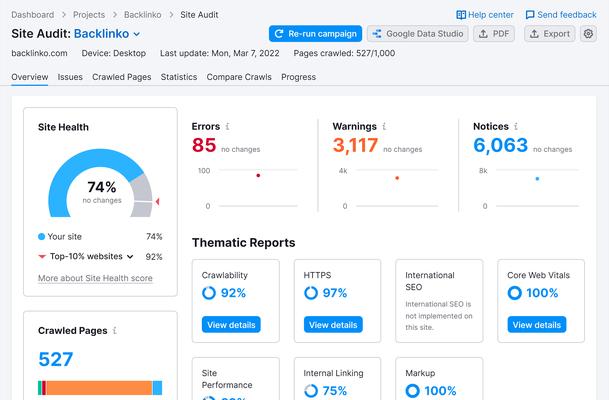Image resolution: width=609 pixels, height=400 pixels.
Task: Switch to the Overview tab
Action: click(x=30, y=77)
